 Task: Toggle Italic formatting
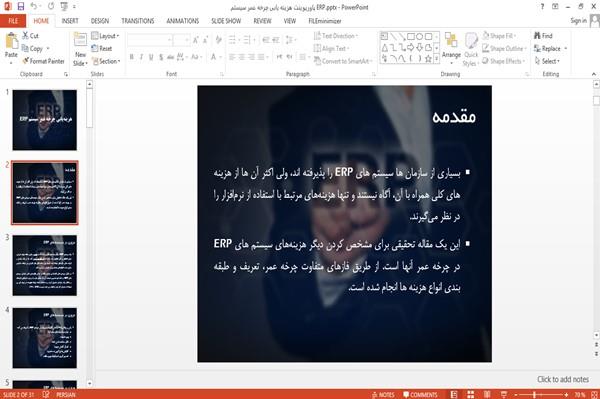point(141,57)
